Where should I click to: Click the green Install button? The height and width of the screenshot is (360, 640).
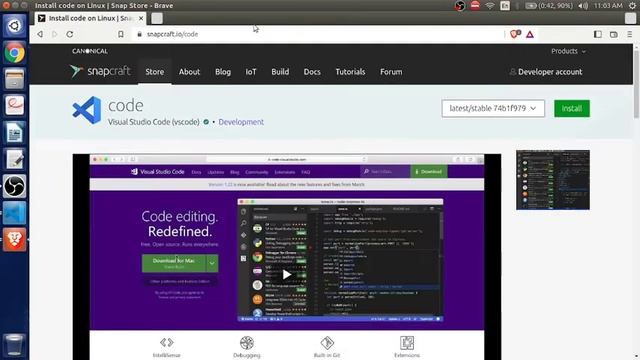pos(572,109)
